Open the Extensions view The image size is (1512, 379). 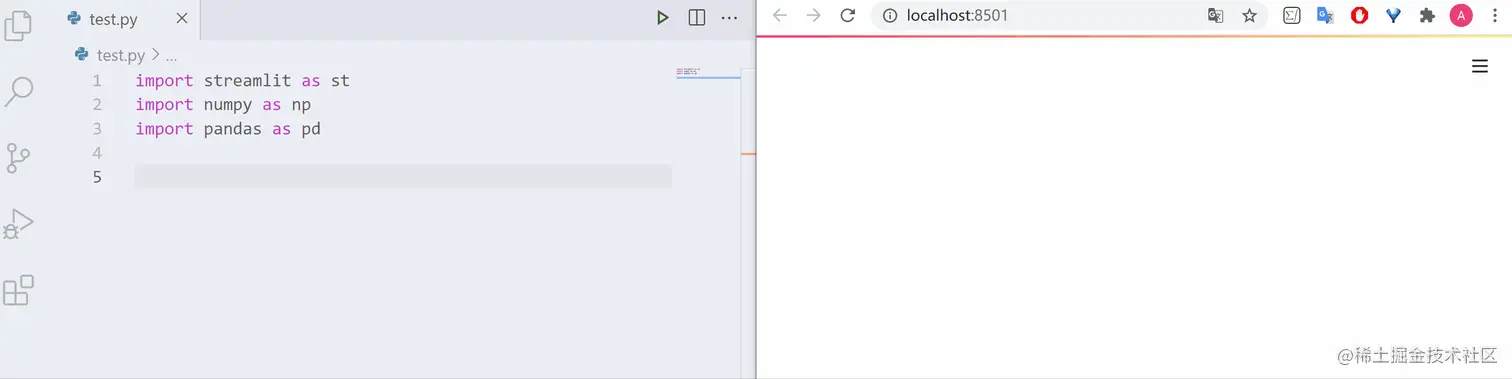(x=18, y=290)
